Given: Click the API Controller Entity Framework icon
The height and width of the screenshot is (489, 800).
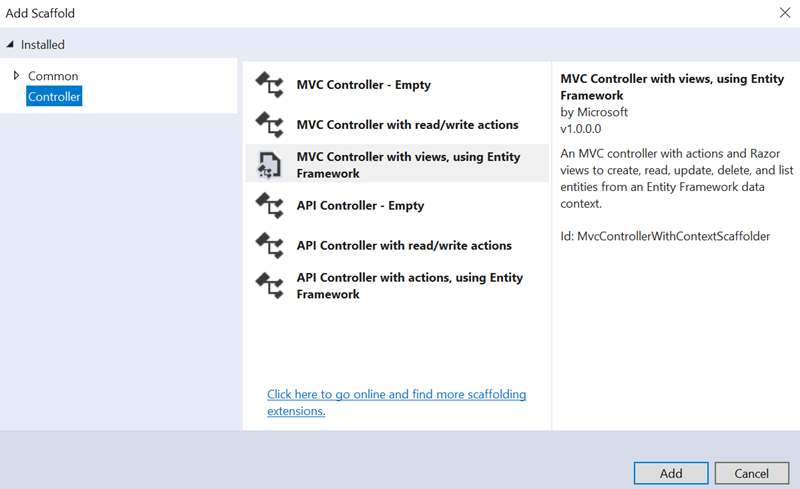Looking at the screenshot, I should [x=269, y=286].
